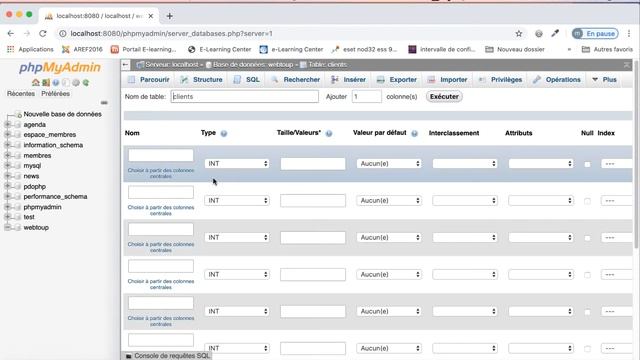The image size is (640, 360).
Task: Open the Interclassement dropdown in first row
Action: (465, 164)
